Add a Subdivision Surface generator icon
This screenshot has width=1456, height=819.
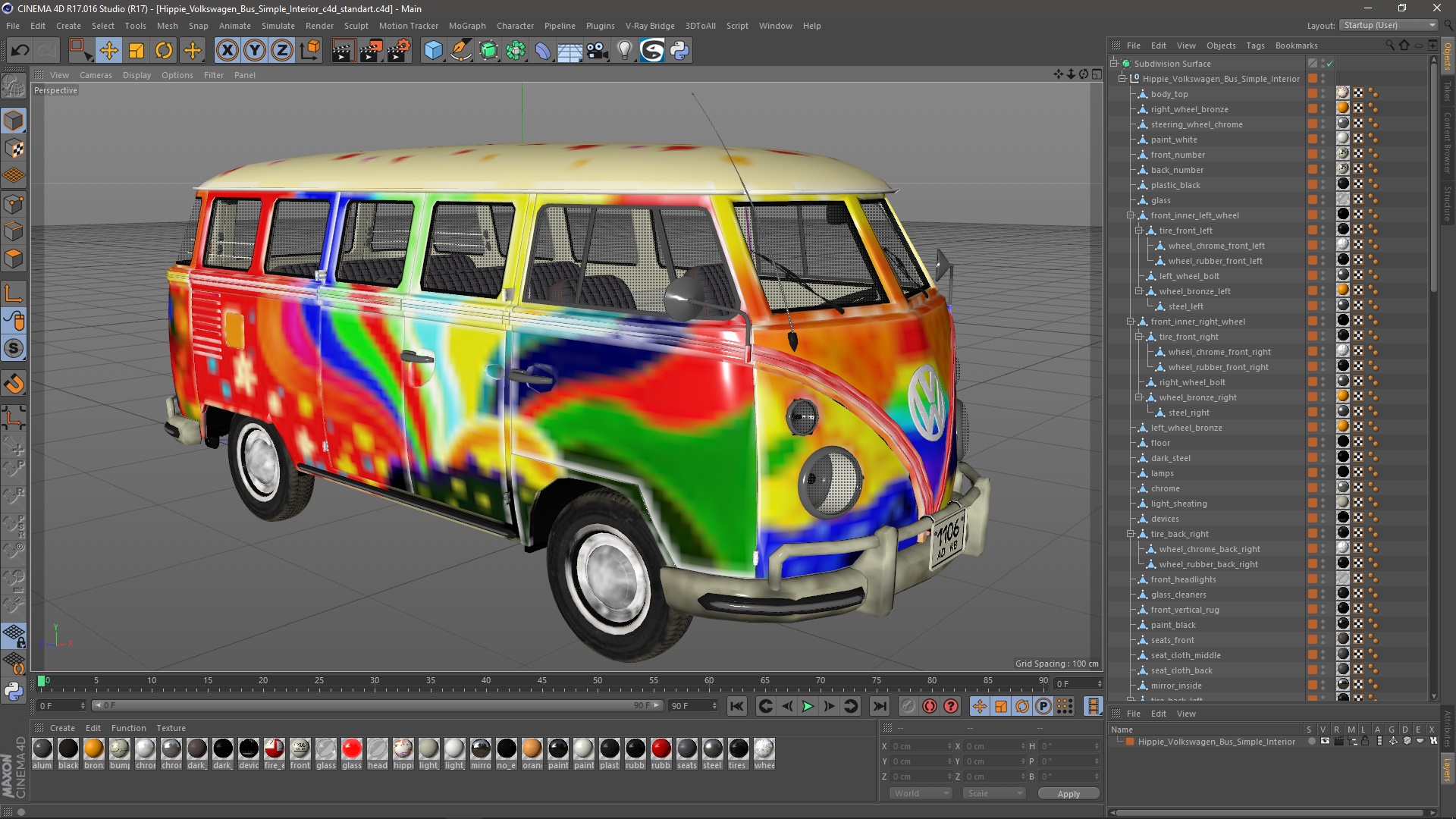tap(489, 51)
